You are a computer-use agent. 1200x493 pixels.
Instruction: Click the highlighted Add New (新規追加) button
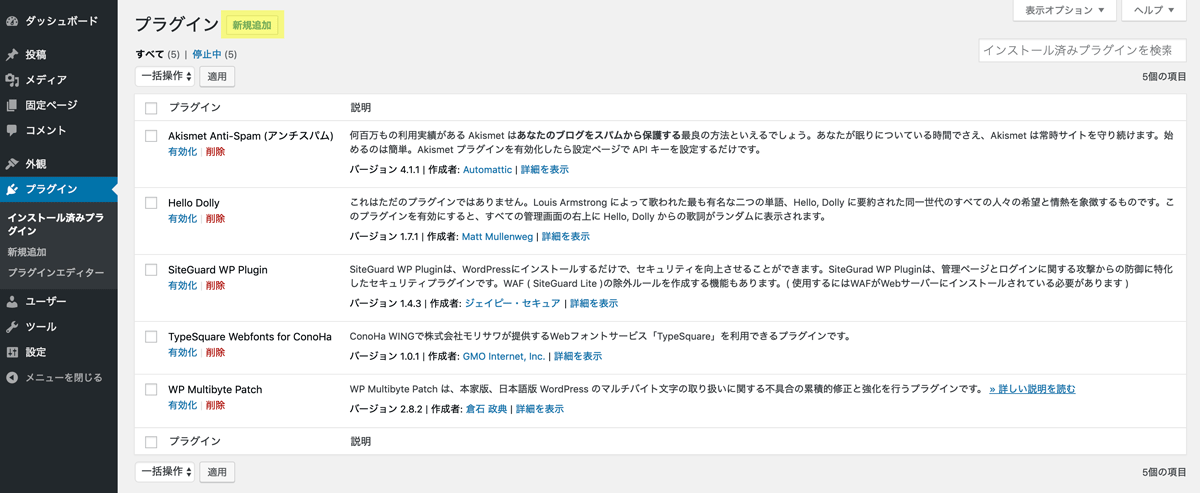pos(252,25)
